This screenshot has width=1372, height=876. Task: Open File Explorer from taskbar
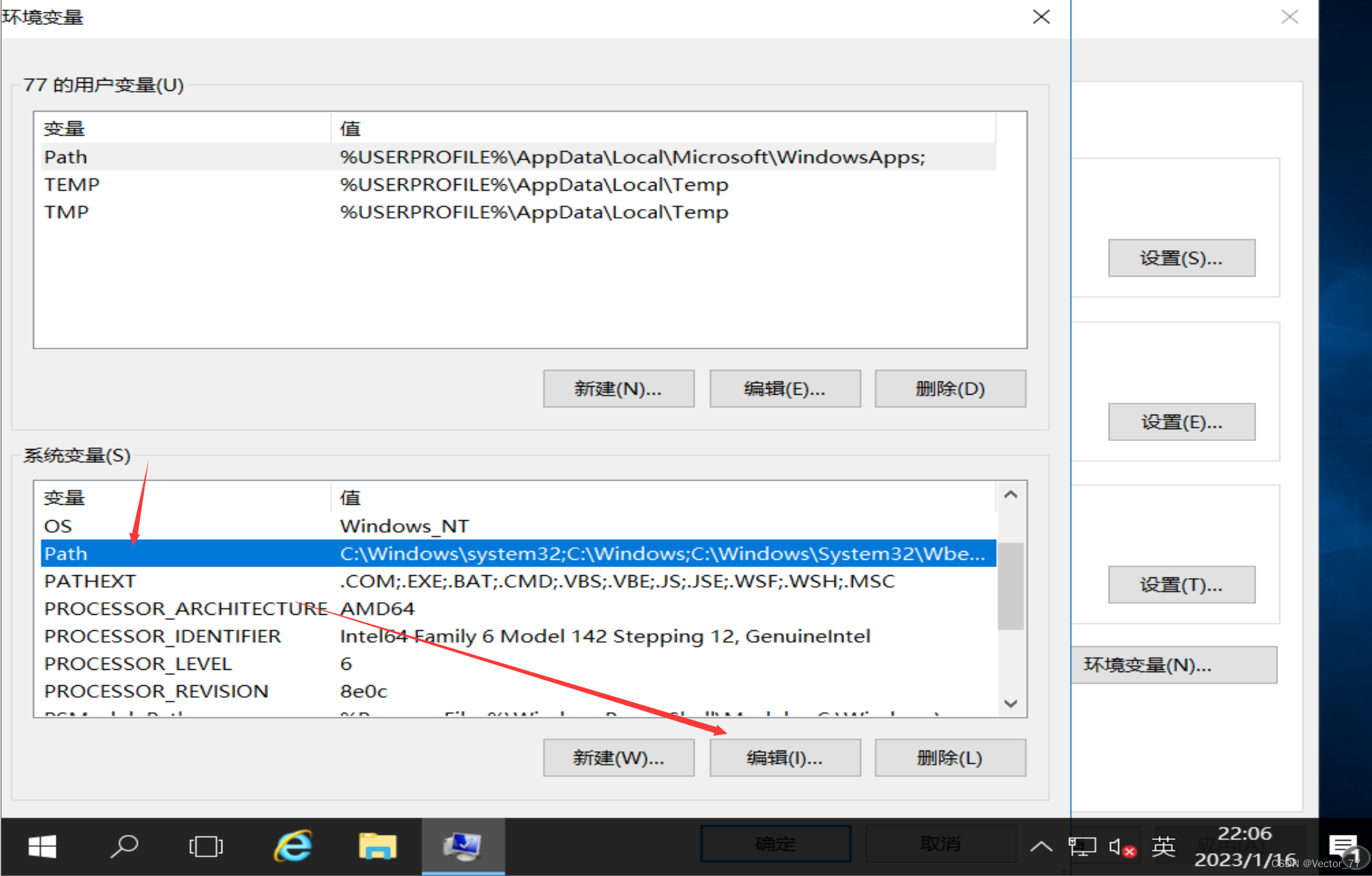378,847
